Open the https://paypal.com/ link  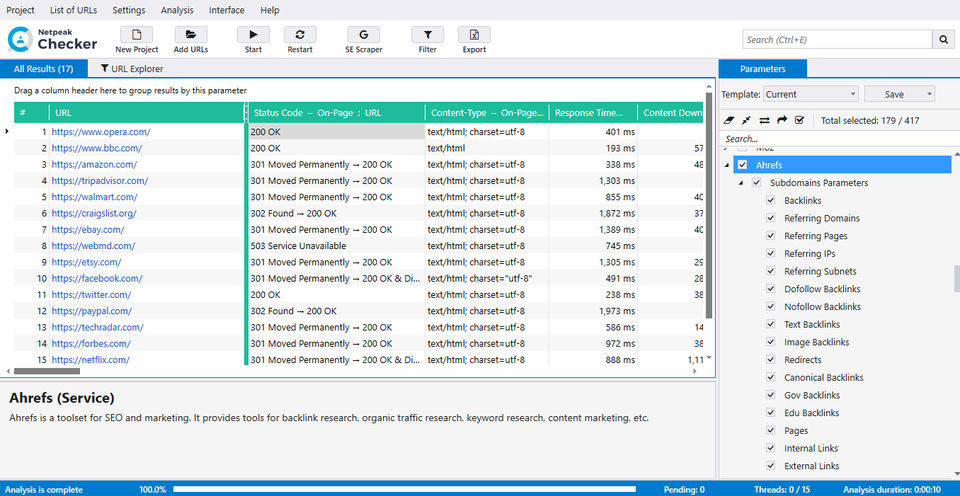pos(91,311)
